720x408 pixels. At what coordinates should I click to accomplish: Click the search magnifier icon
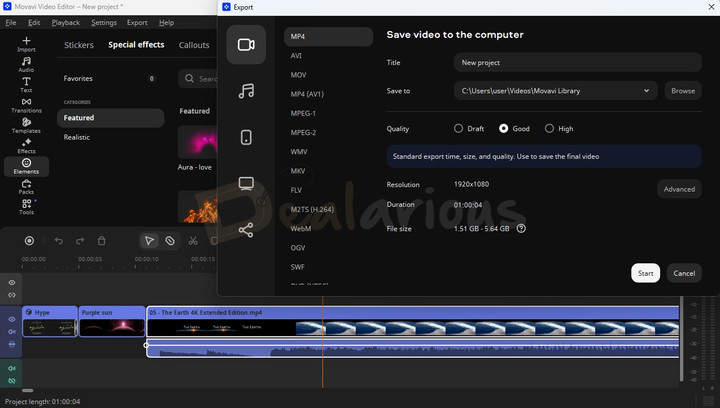click(189, 78)
